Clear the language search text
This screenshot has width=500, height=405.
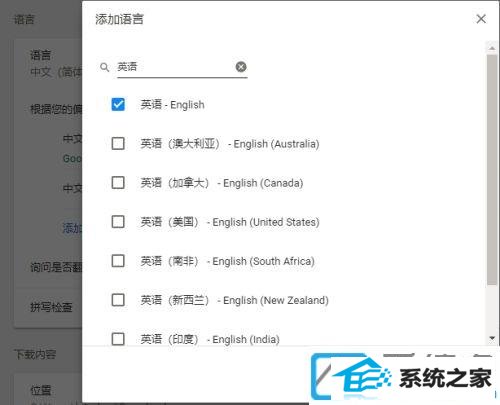[241, 67]
